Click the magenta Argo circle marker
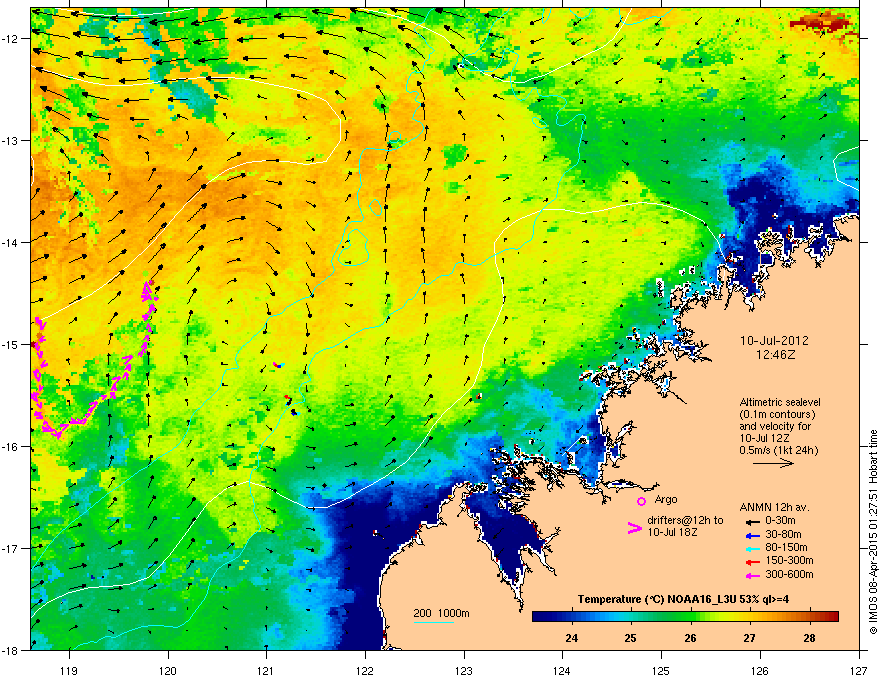Viewport: 880px width, 680px height. point(641,501)
